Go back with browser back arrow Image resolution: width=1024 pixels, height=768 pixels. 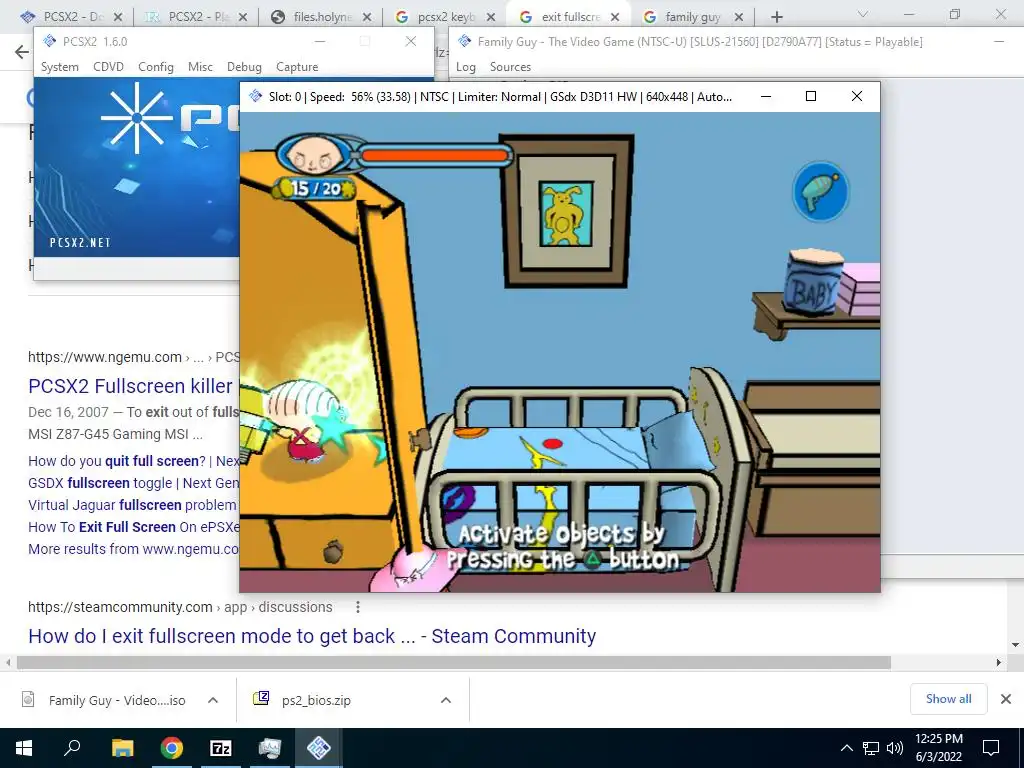coord(22,52)
